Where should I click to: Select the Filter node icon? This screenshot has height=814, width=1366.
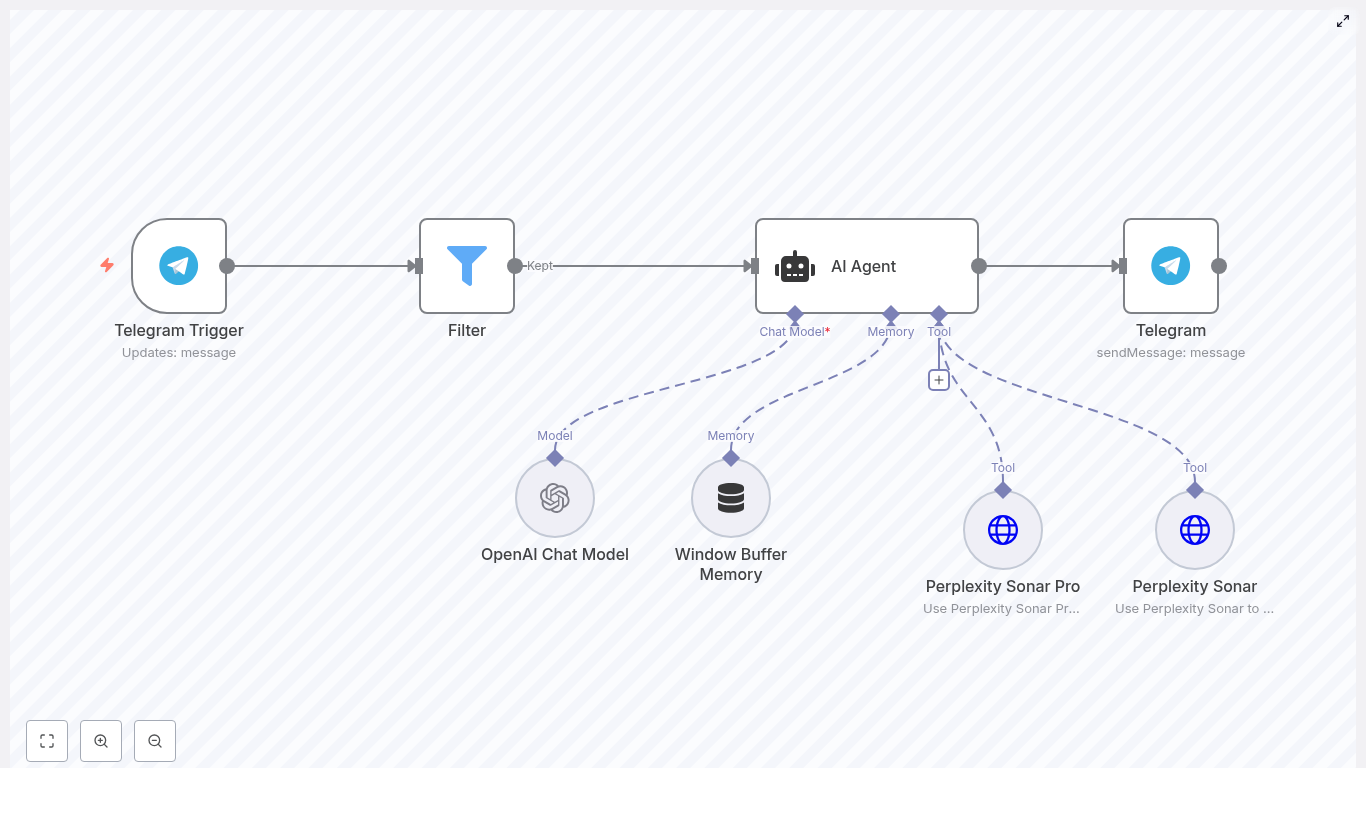click(x=466, y=266)
